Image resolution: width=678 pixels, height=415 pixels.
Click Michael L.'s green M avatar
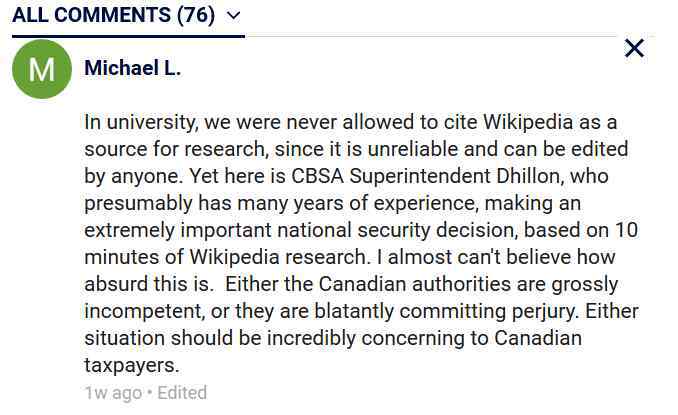(42, 69)
